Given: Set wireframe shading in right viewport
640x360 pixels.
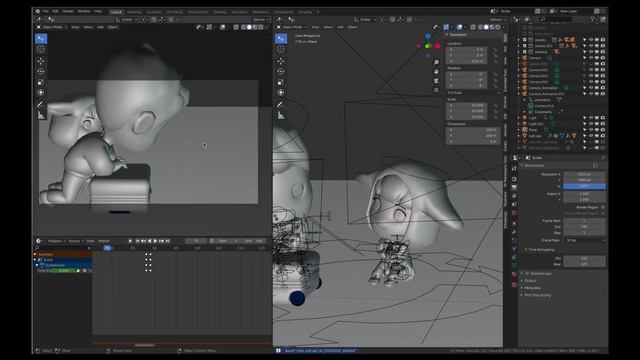Looking at the screenshot, I should [x=480, y=27].
